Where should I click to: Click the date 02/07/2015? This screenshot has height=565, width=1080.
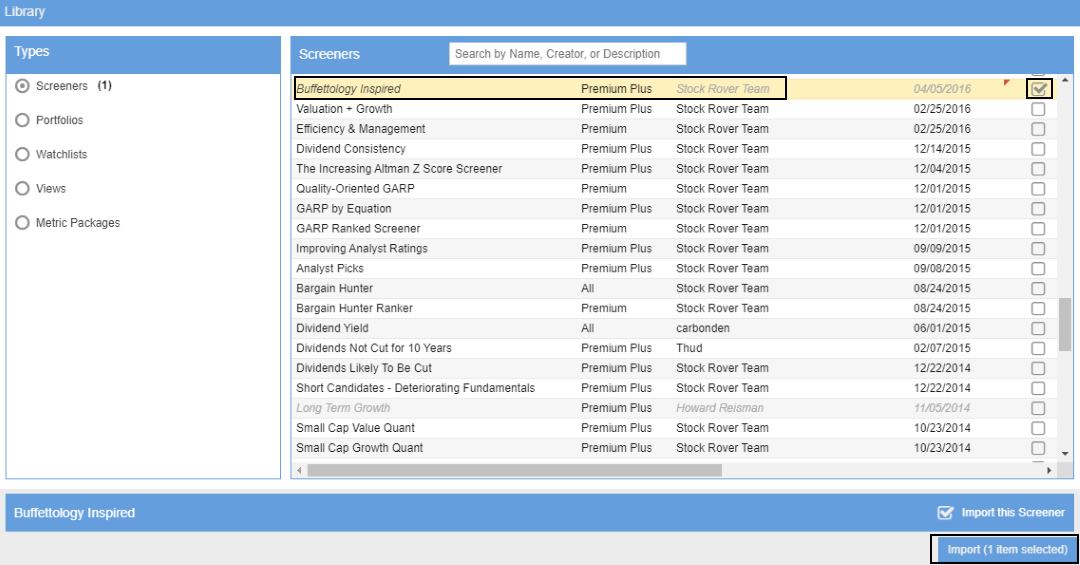(x=942, y=349)
